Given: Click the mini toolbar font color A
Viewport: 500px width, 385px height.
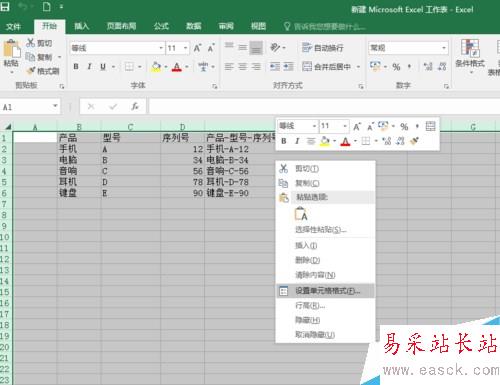Looking at the screenshot, I should 345,142.
